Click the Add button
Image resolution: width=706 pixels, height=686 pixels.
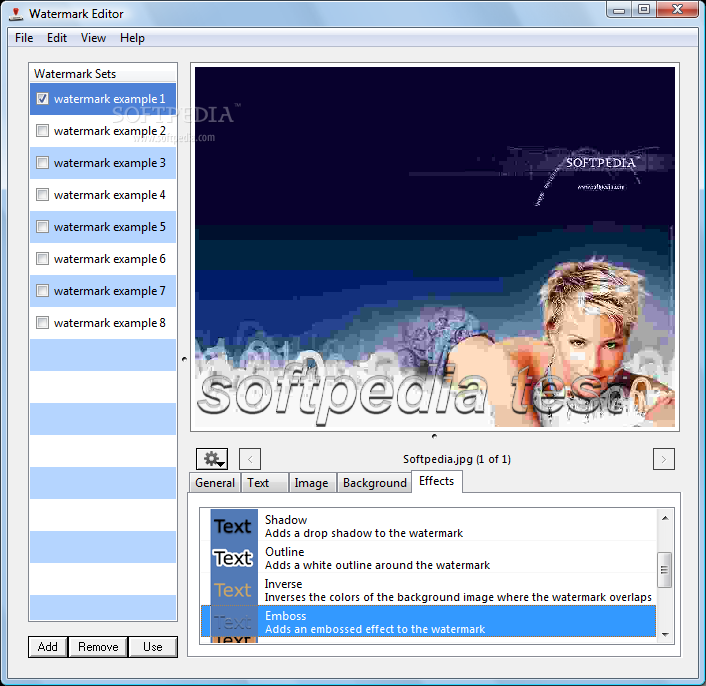click(48, 647)
